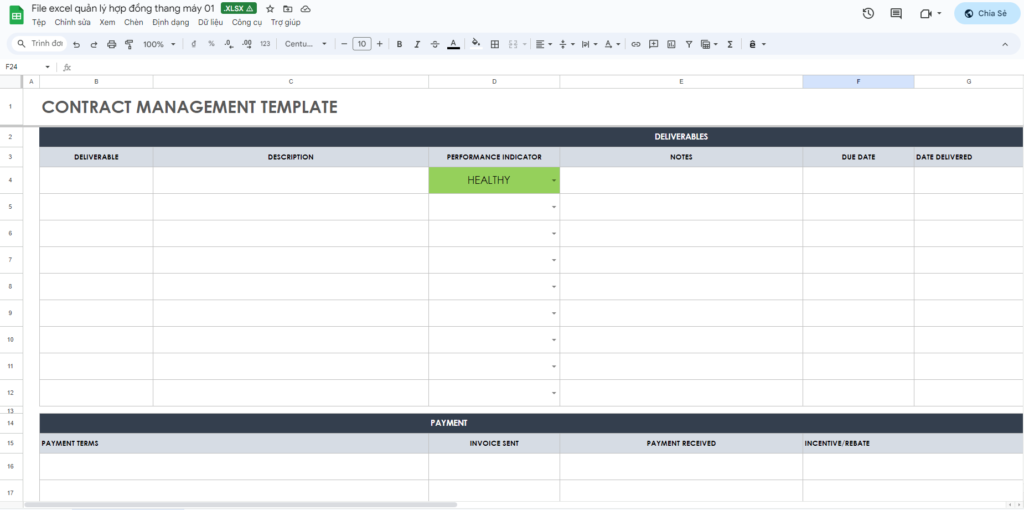Viewport: 1024px width, 510px height.
Task: Increase font size with plus button
Action: coord(379,44)
